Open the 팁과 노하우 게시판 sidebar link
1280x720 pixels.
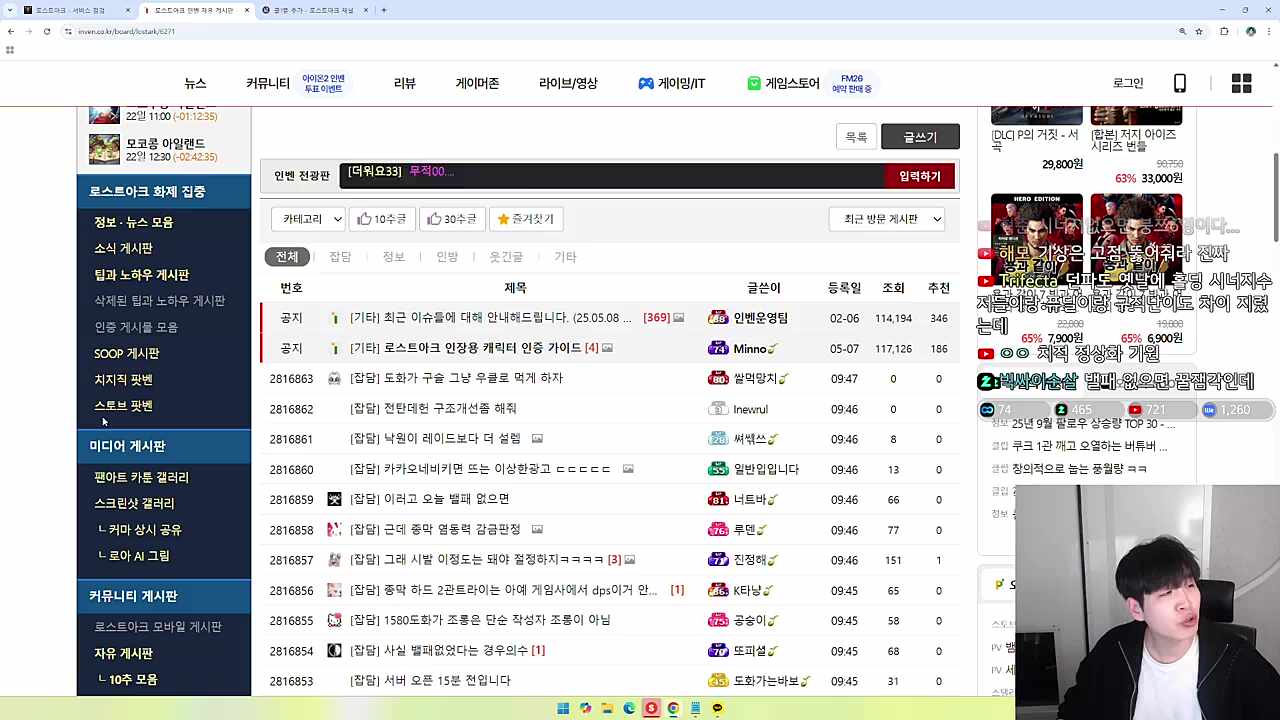(x=141, y=275)
